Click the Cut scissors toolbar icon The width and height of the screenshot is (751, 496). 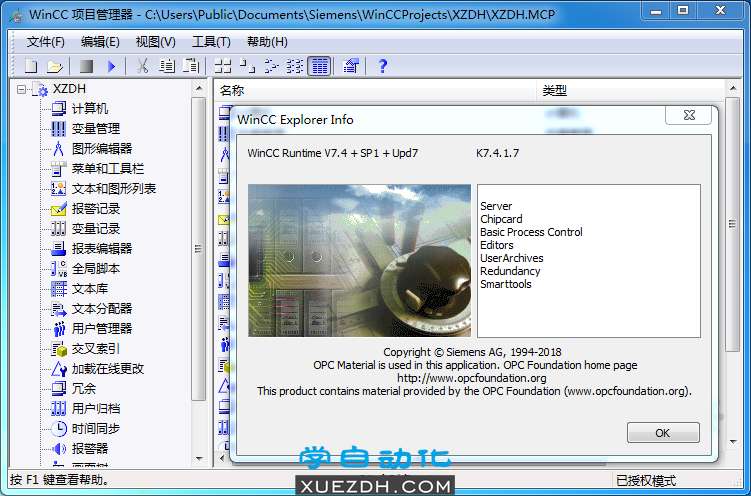pyautogui.click(x=142, y=66)
